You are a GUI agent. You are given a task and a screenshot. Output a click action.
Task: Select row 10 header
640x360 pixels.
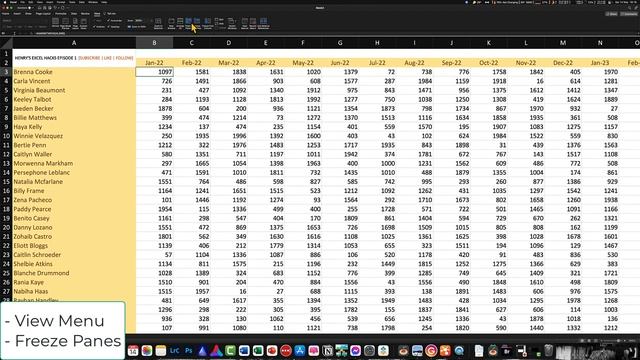(6, 136)
